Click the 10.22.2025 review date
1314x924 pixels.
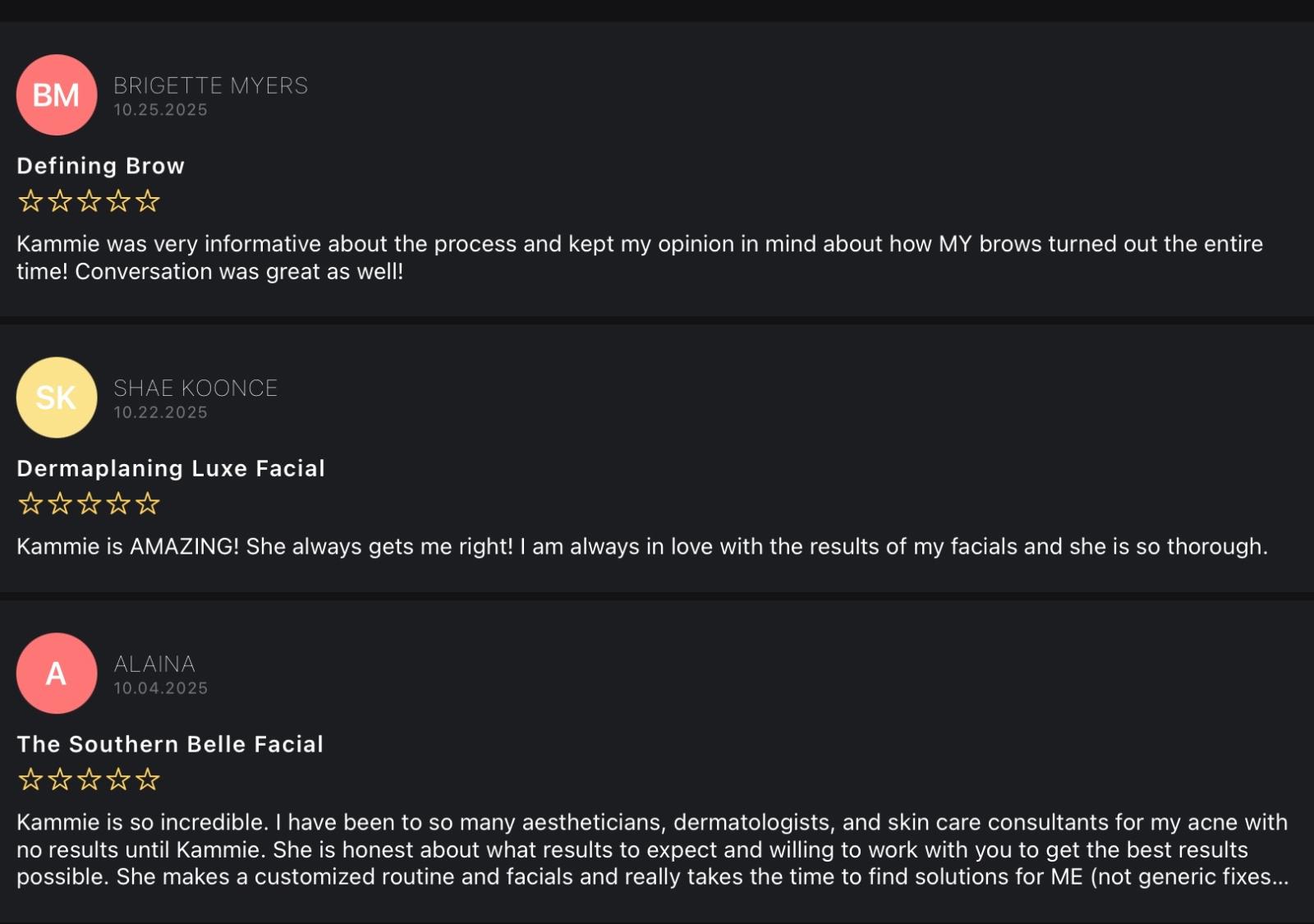click(x=160, y=412)
